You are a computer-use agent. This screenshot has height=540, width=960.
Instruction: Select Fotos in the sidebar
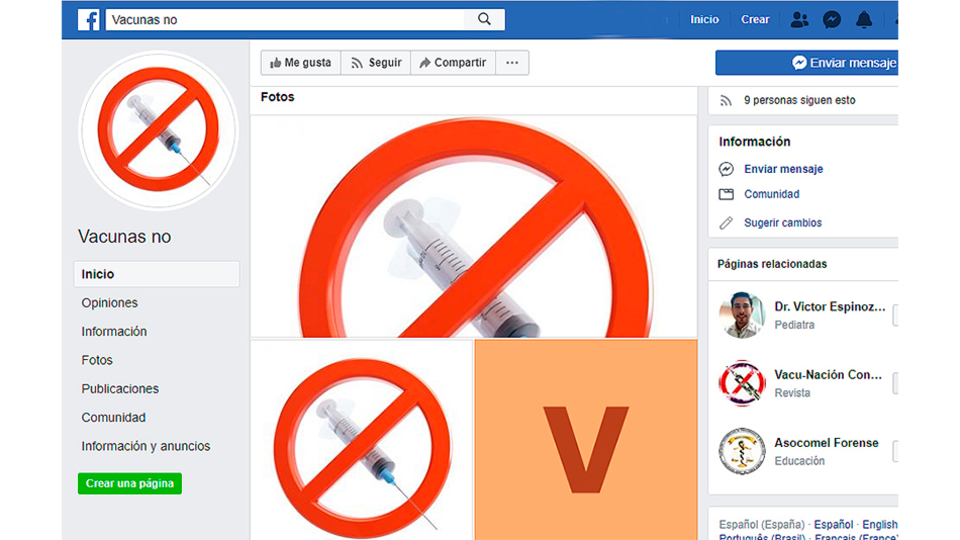coord(97,360)
